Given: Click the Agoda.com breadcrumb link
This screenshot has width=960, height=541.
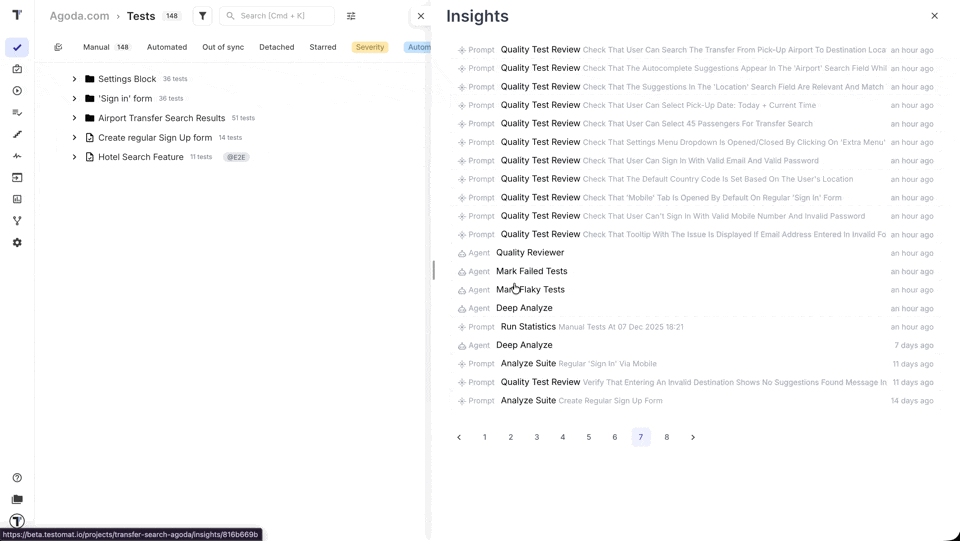Looking at the screenshot, I should click(80, 16).
